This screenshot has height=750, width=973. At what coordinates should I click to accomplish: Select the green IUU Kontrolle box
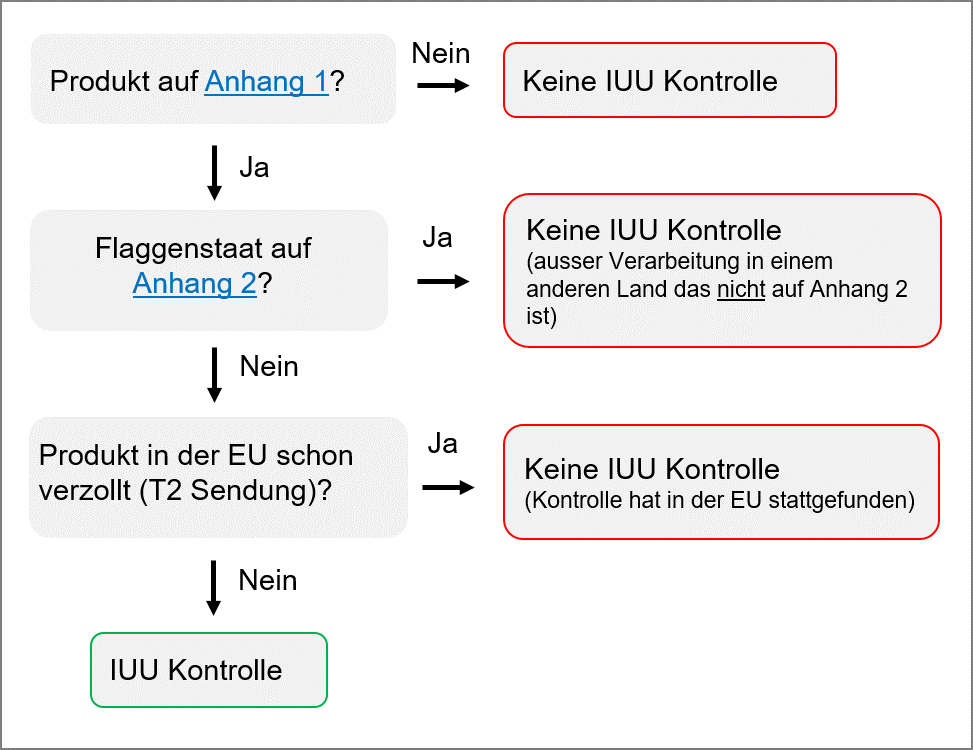pyautogui.click(x=209, y=670)
